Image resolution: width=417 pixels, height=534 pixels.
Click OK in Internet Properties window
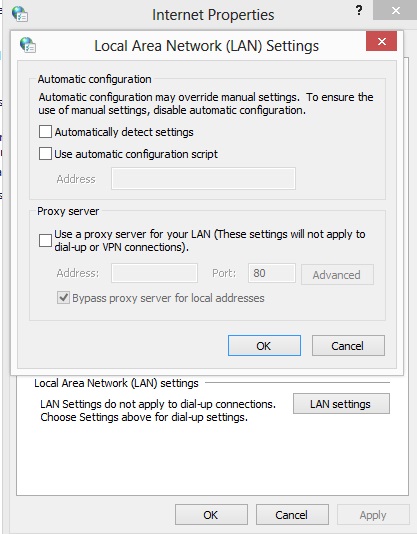(x=211, y=515)
